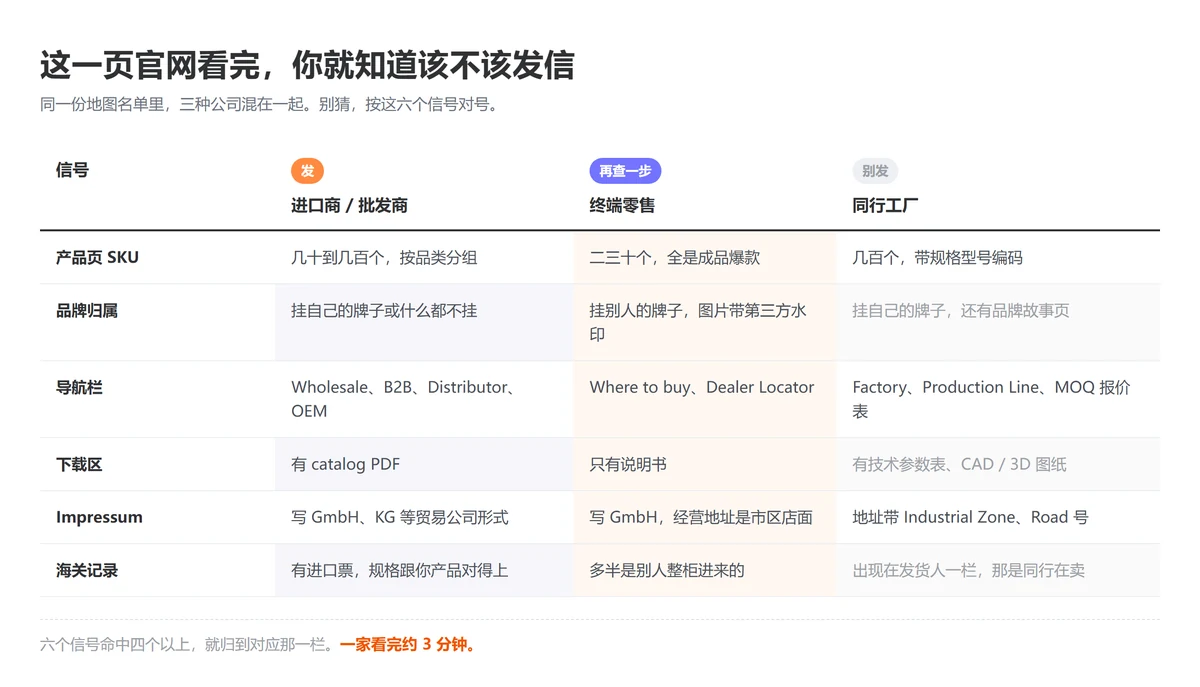The width and height of the screenshot is (1200, 687).
Task: Select the 海关记录 row label
Action: point(87,570)
